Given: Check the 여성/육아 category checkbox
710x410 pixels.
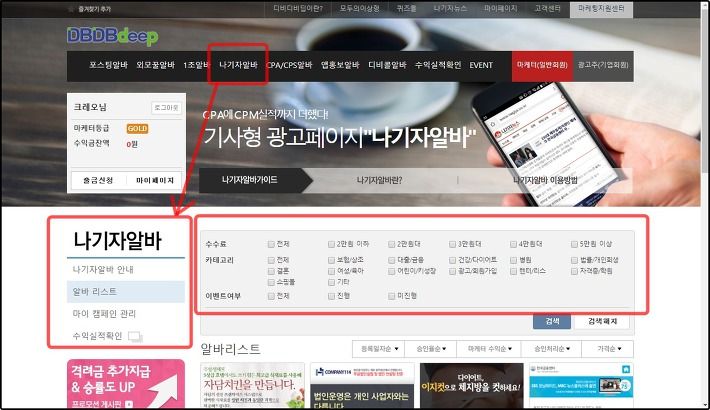Looking at the screenshot, I should [331, 271].
